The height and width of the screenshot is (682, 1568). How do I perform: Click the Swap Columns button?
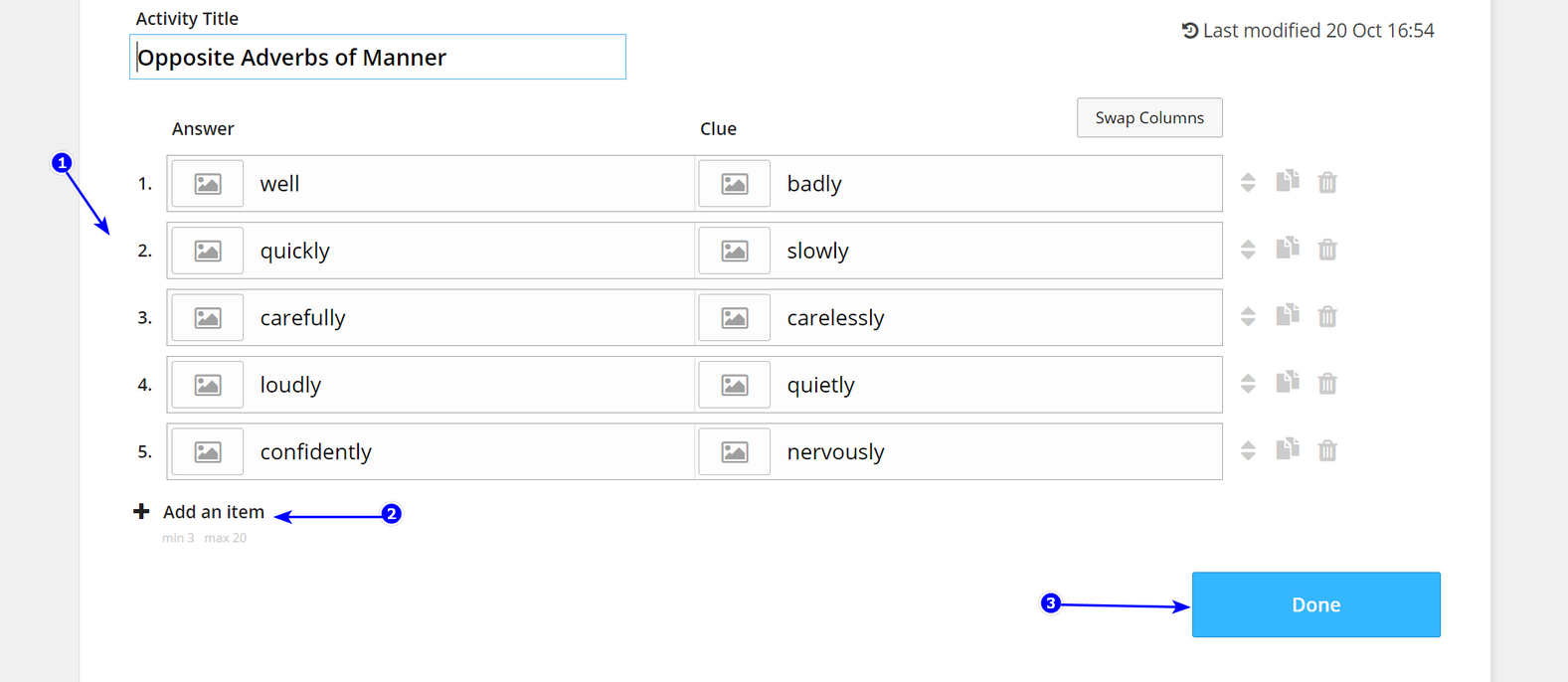point(1149,117)
